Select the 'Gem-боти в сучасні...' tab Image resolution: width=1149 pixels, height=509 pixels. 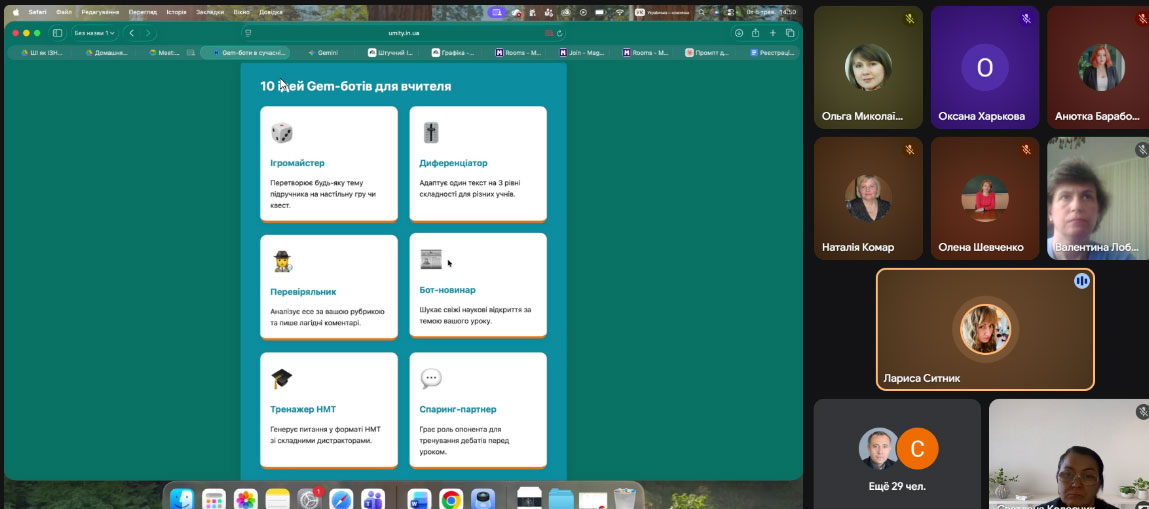[247, 53]
